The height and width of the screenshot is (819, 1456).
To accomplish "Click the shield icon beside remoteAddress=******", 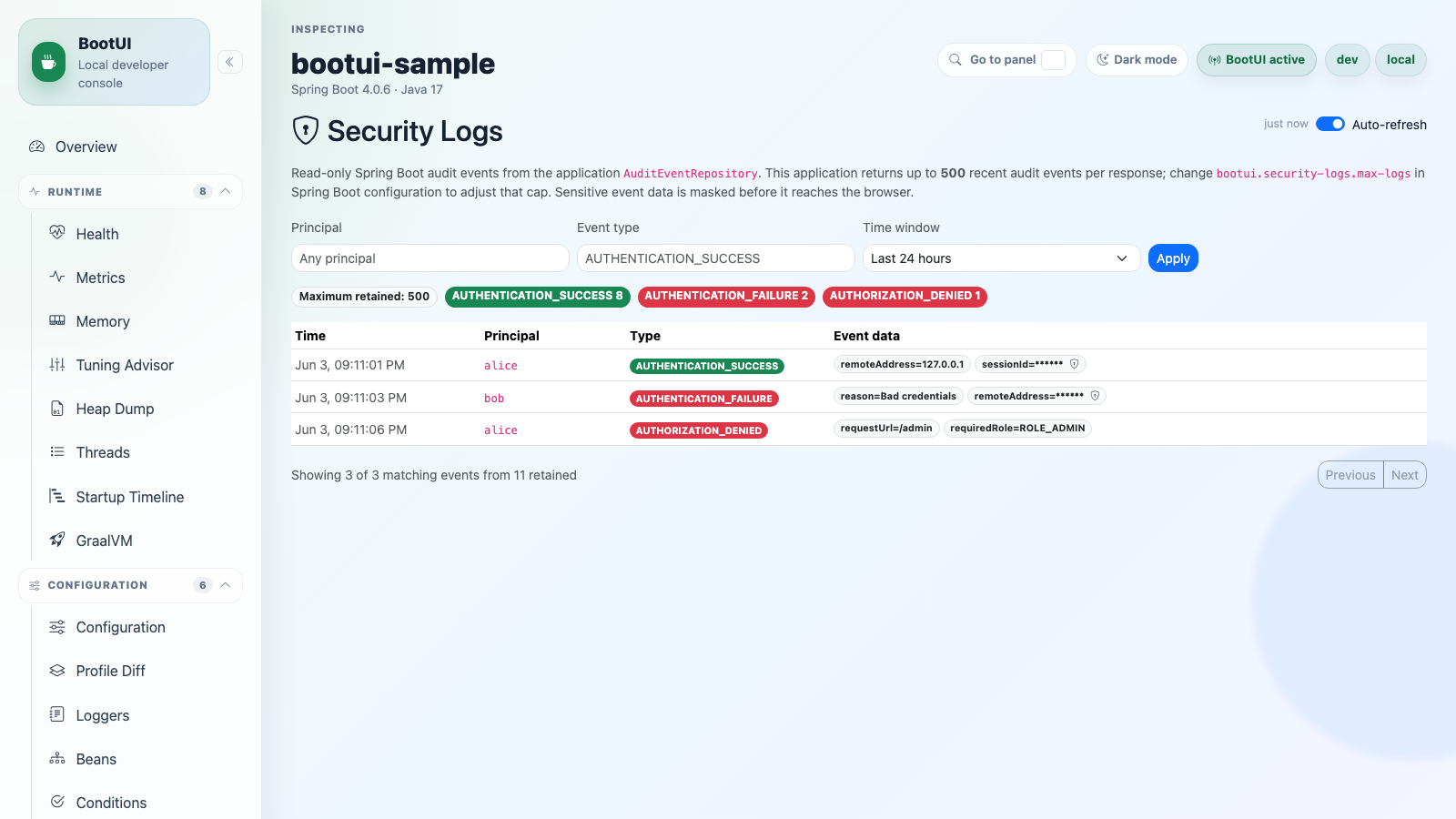I will pyautogui.click(x=1095, y=396).
